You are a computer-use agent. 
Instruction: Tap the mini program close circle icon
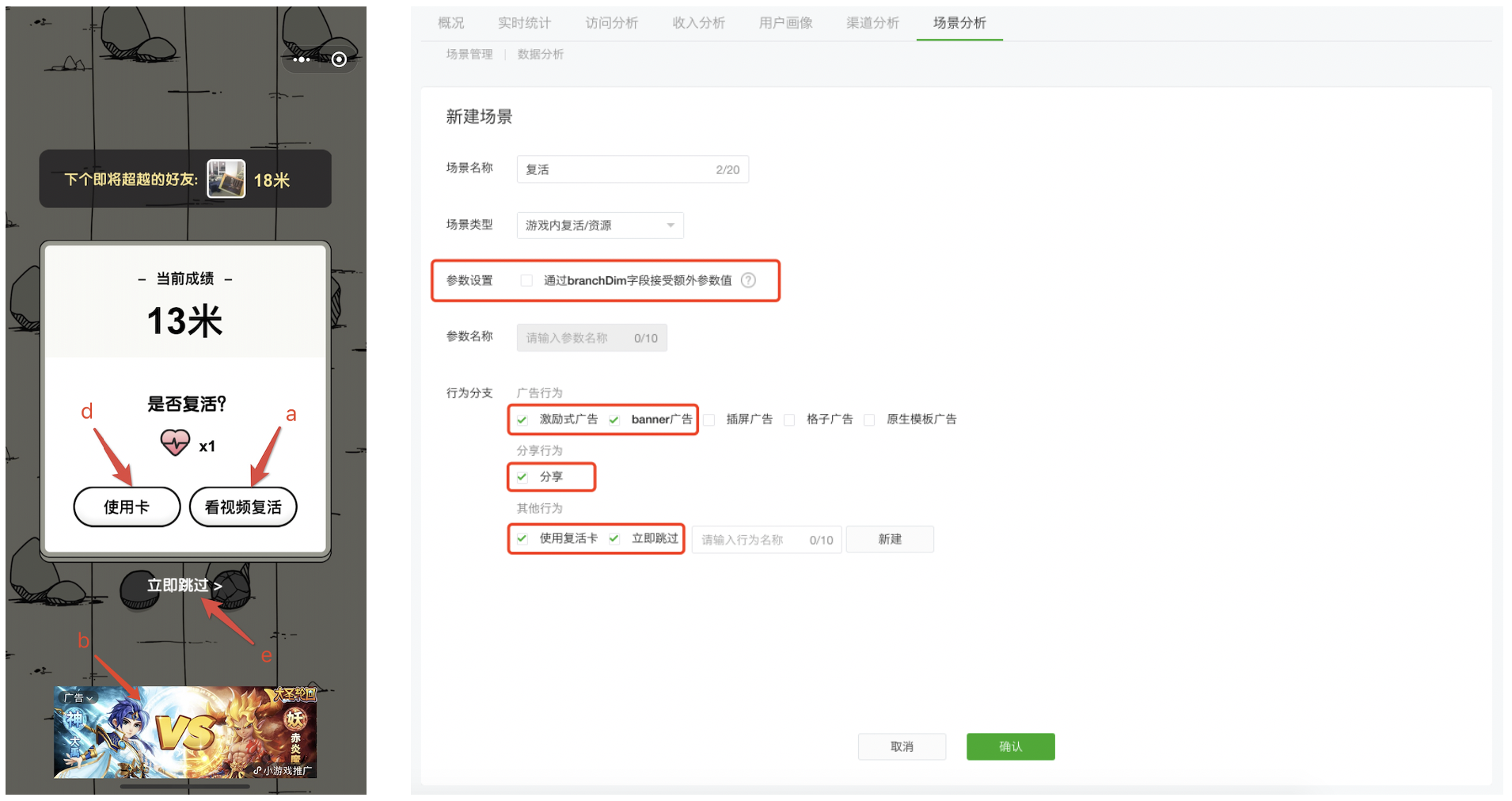click(339, 59)
